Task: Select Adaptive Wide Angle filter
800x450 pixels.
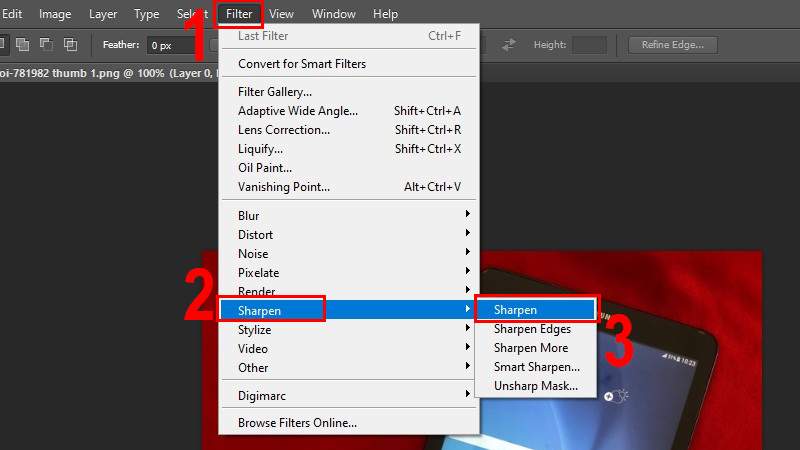Action: (349, 111)
